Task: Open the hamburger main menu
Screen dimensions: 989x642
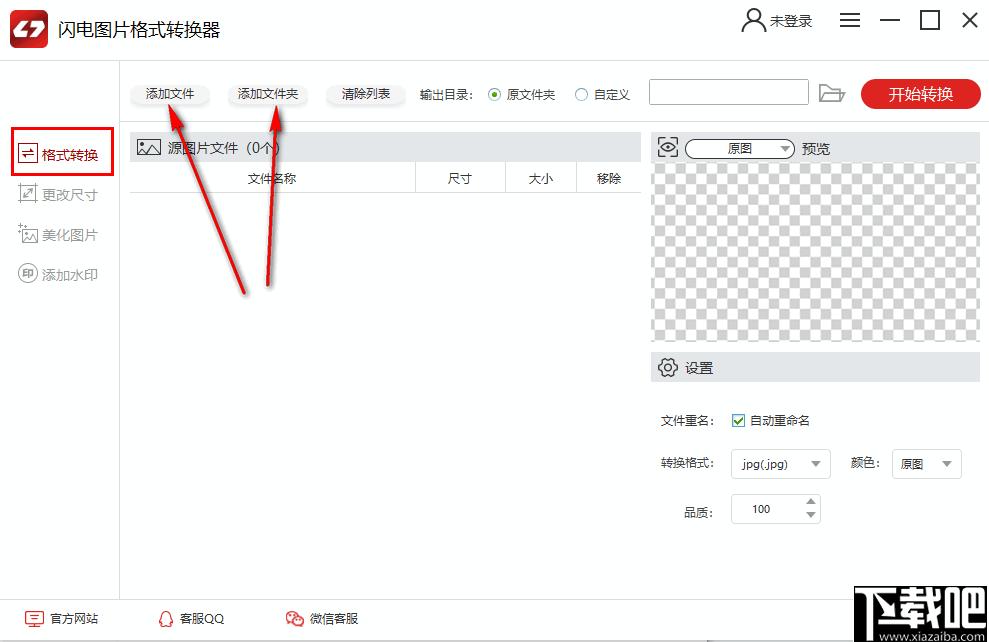Action: (x=850, y=20)
